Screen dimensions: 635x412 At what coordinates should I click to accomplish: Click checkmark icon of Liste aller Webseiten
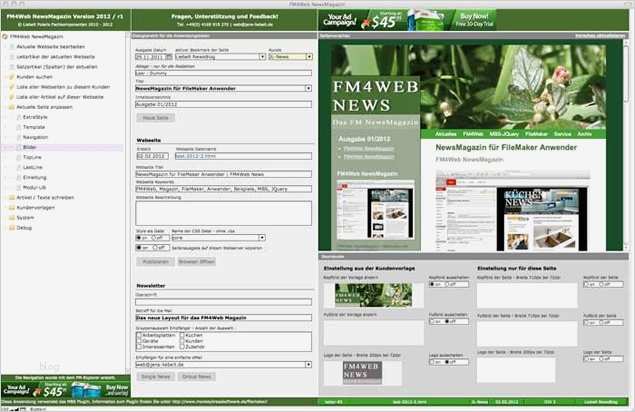[12, 87]
